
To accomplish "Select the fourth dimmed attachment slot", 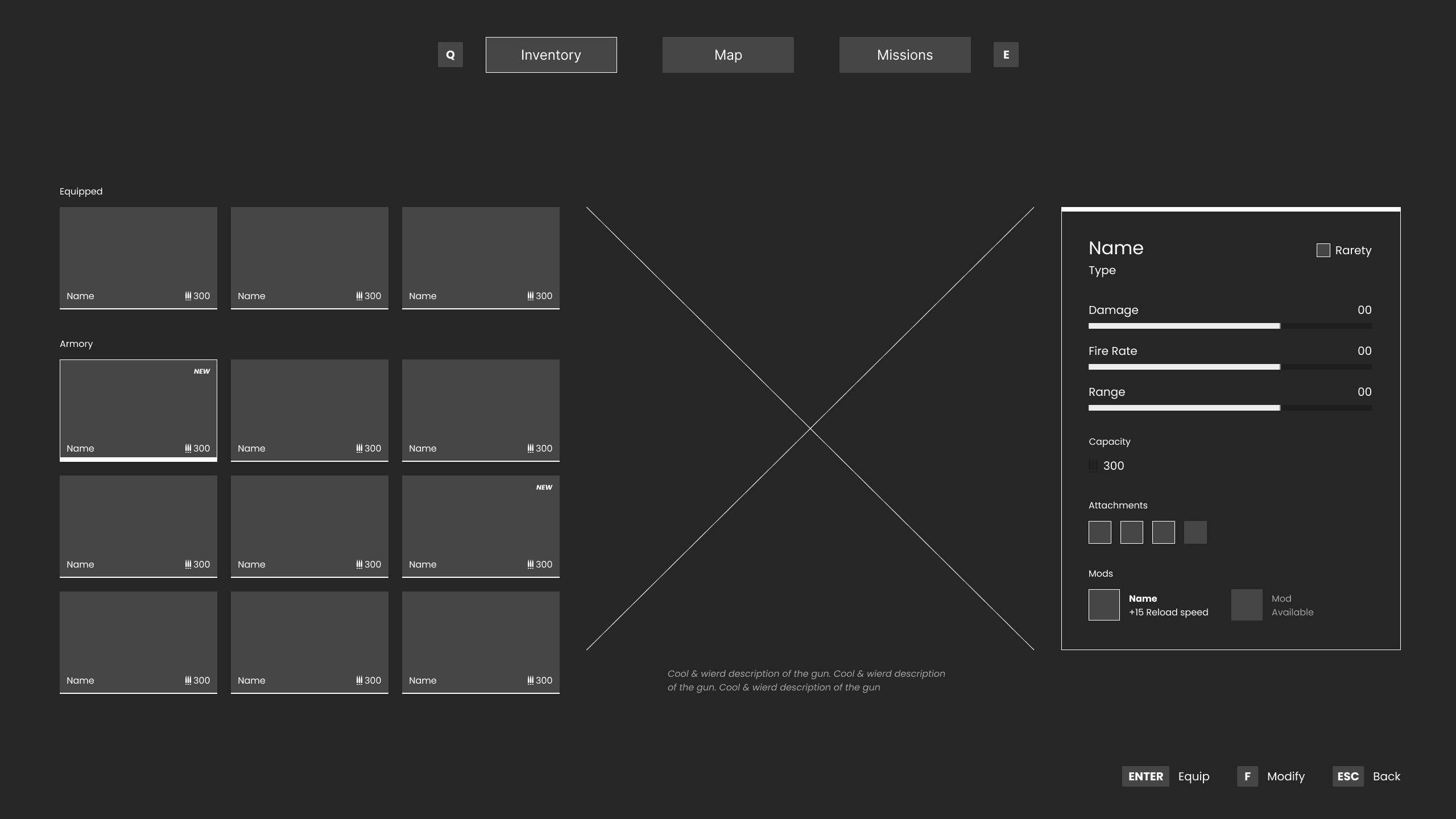I will click(1195, 532).
